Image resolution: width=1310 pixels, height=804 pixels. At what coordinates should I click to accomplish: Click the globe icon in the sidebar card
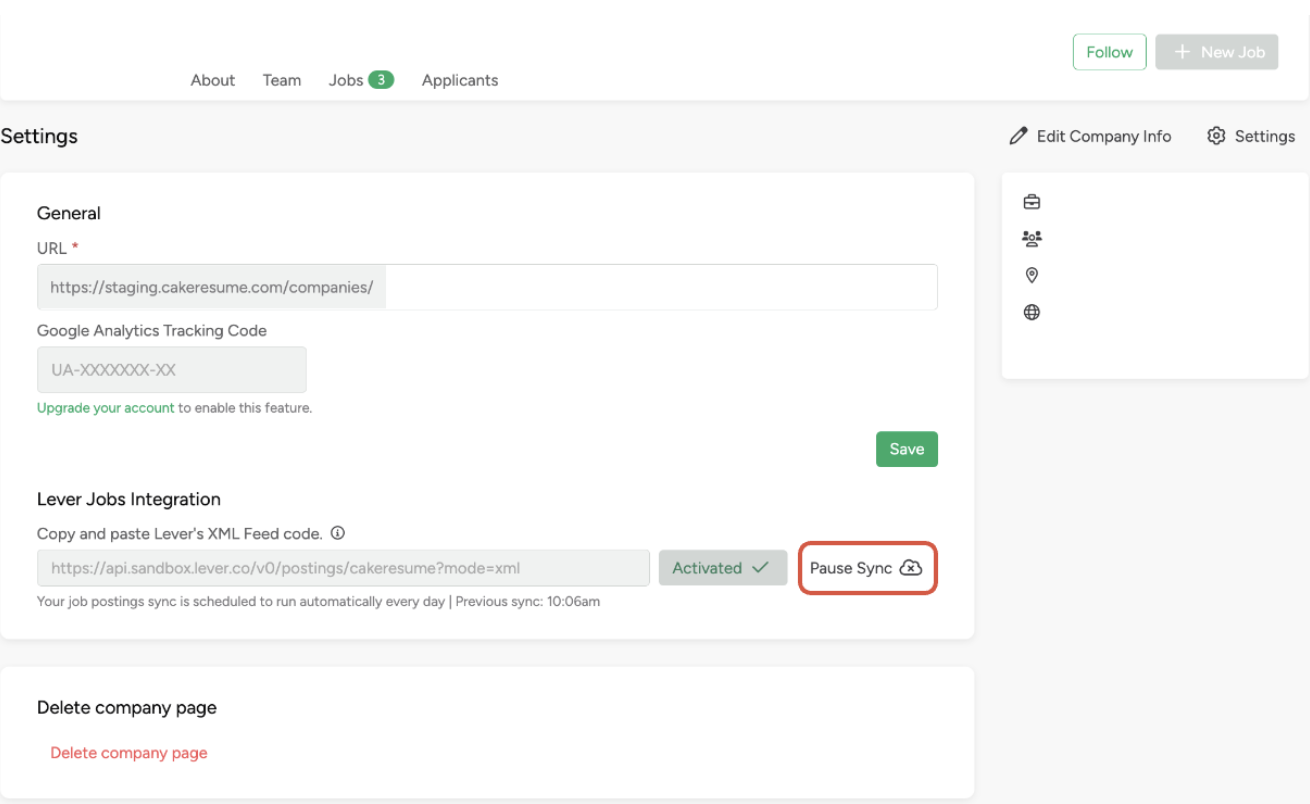click(1032, 313)
